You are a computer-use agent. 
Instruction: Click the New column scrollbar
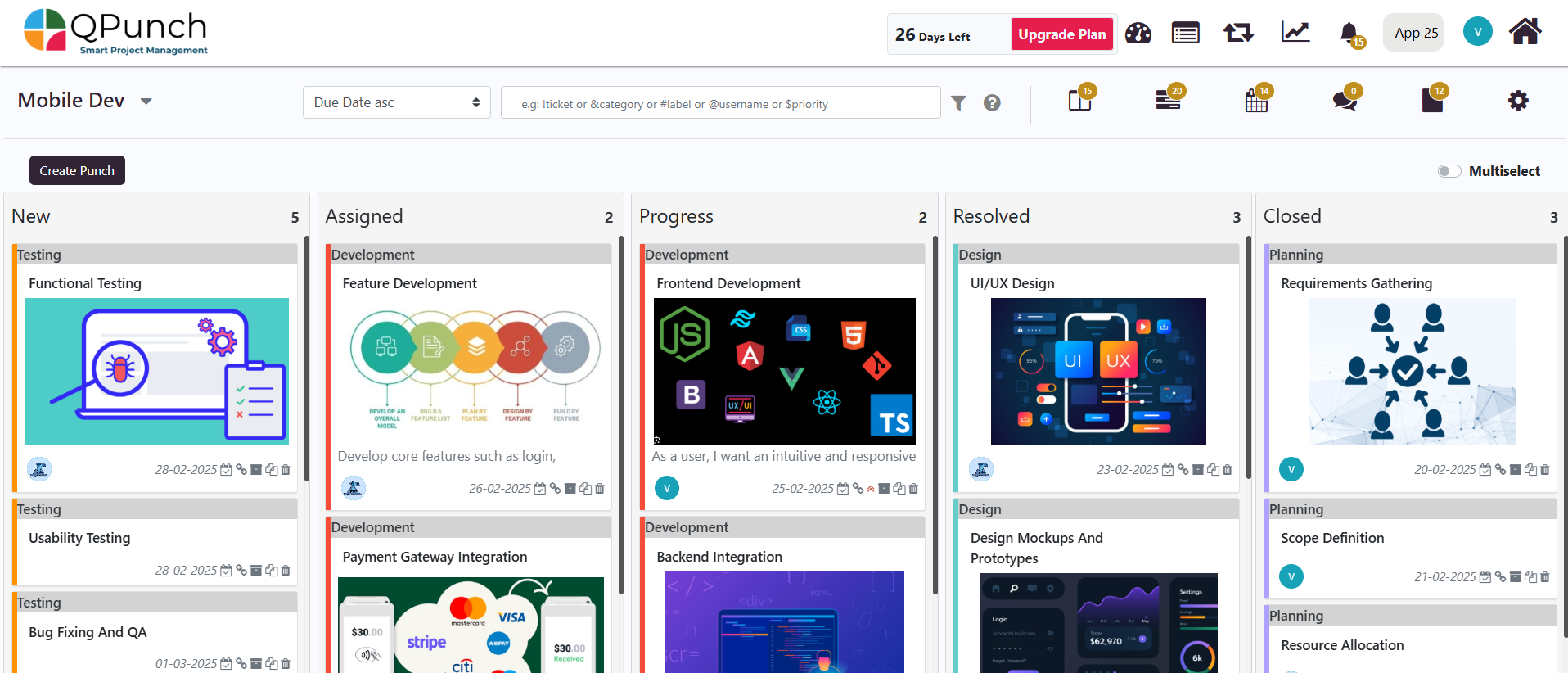point(307,359)
